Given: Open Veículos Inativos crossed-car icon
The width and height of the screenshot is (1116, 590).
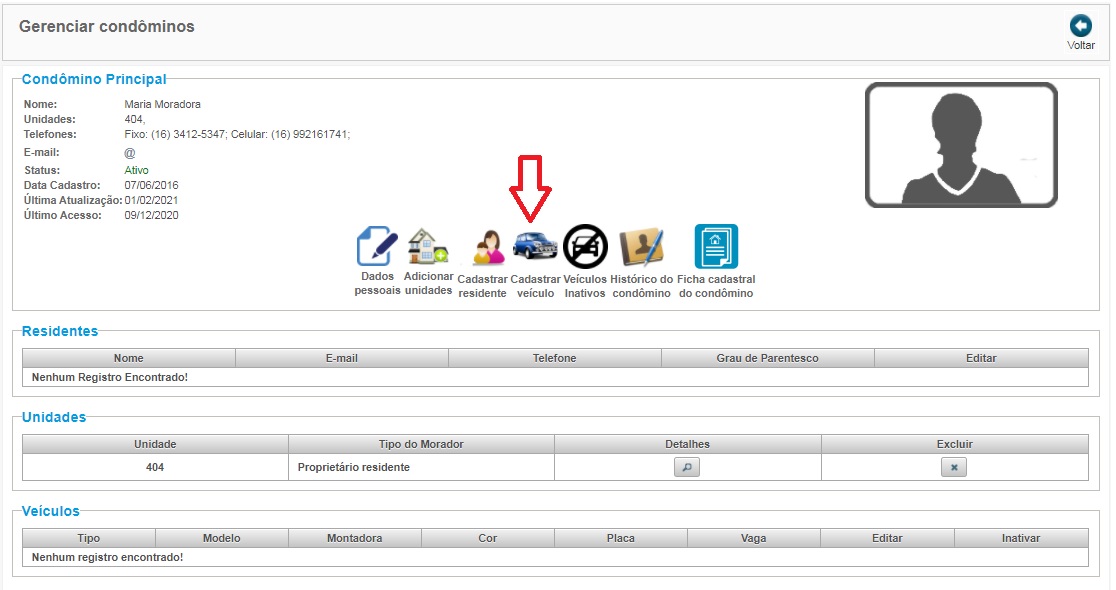Looking at the screenshot, I should pos(585,247).
